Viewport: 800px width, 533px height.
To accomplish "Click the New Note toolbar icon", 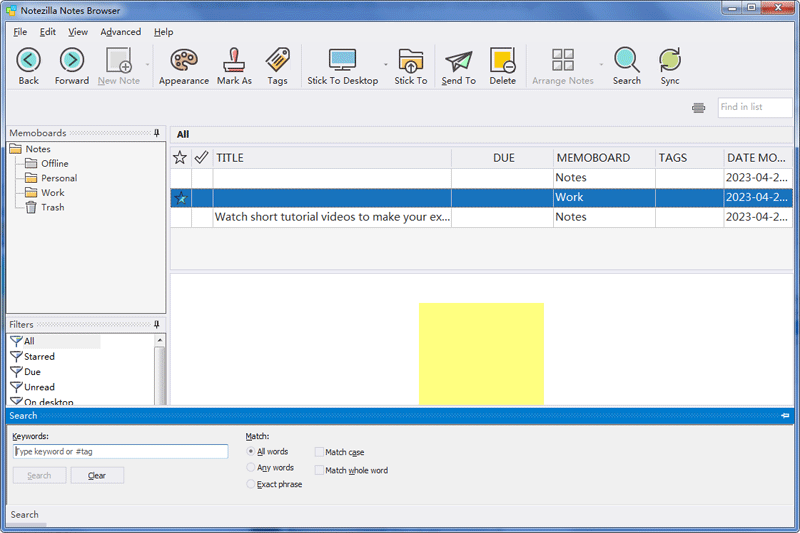I will [x=119, y=60].
